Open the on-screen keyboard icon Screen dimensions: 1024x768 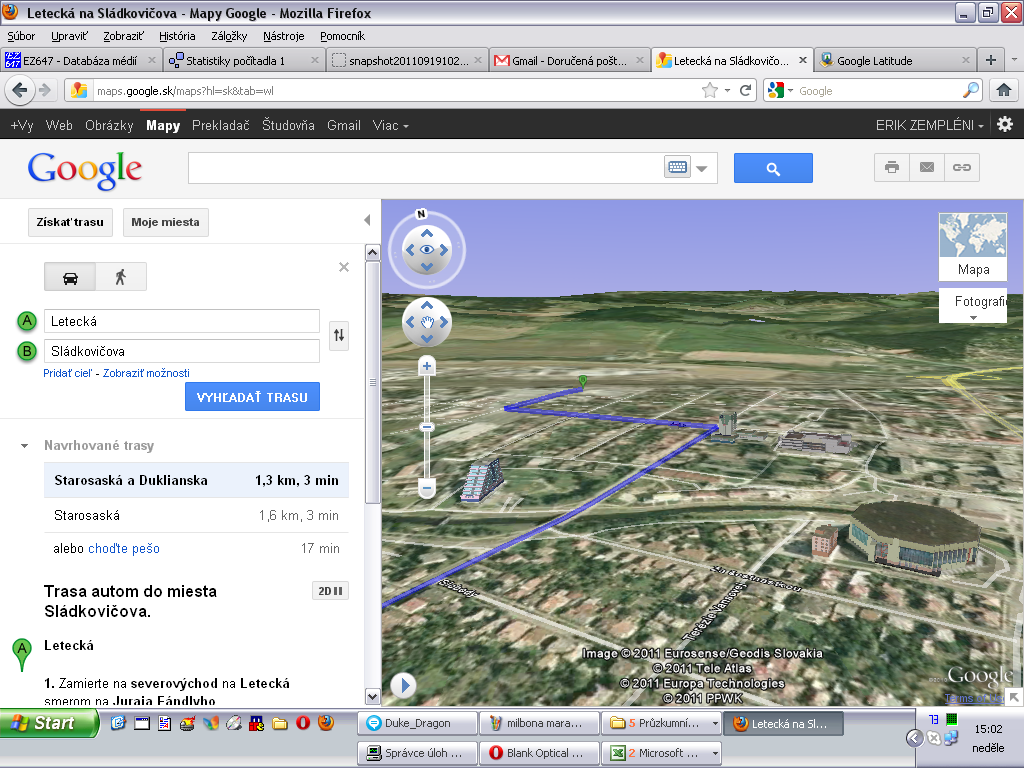click(x=677, y=167)
